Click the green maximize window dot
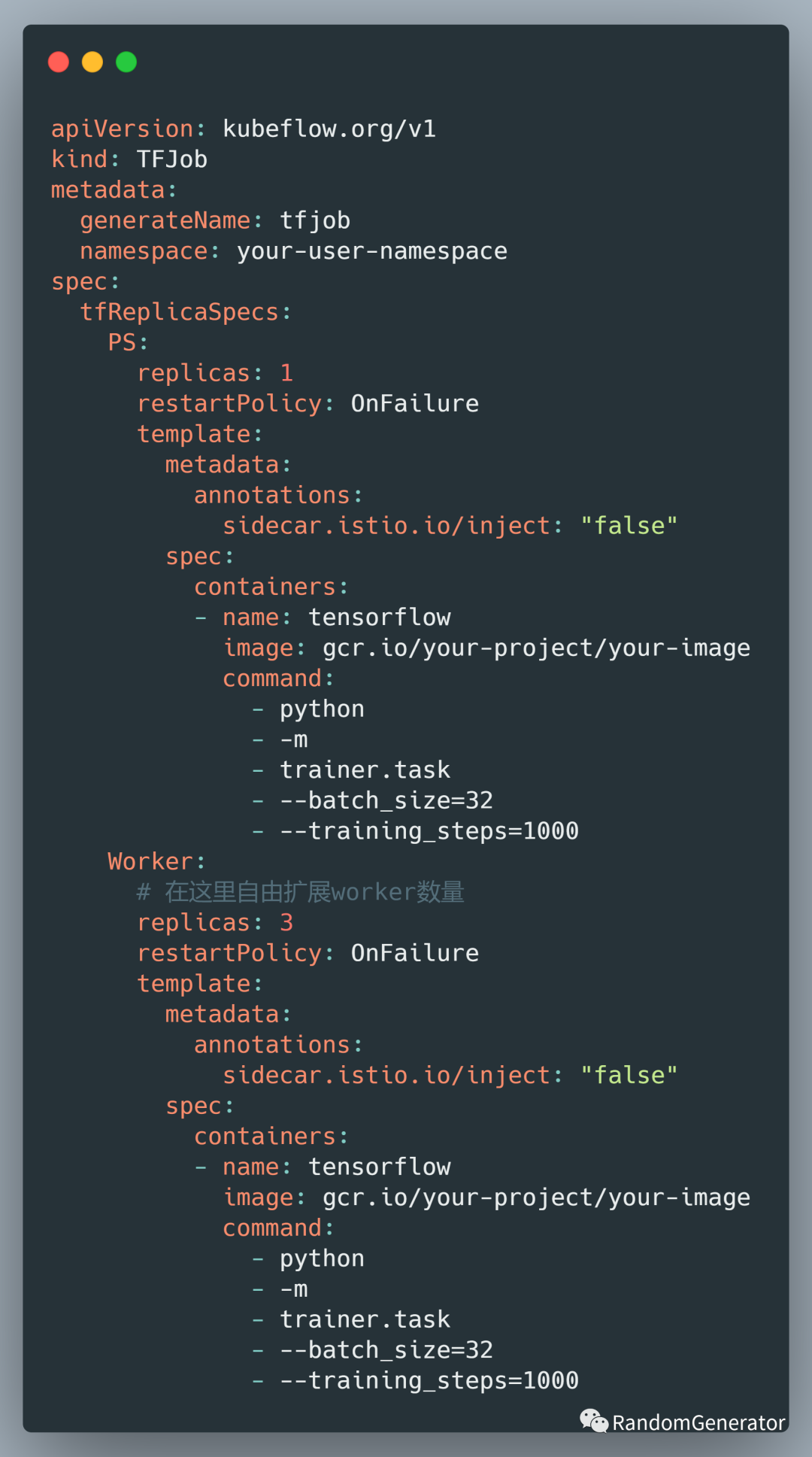 pyautogui.click(x=126, y=62)
